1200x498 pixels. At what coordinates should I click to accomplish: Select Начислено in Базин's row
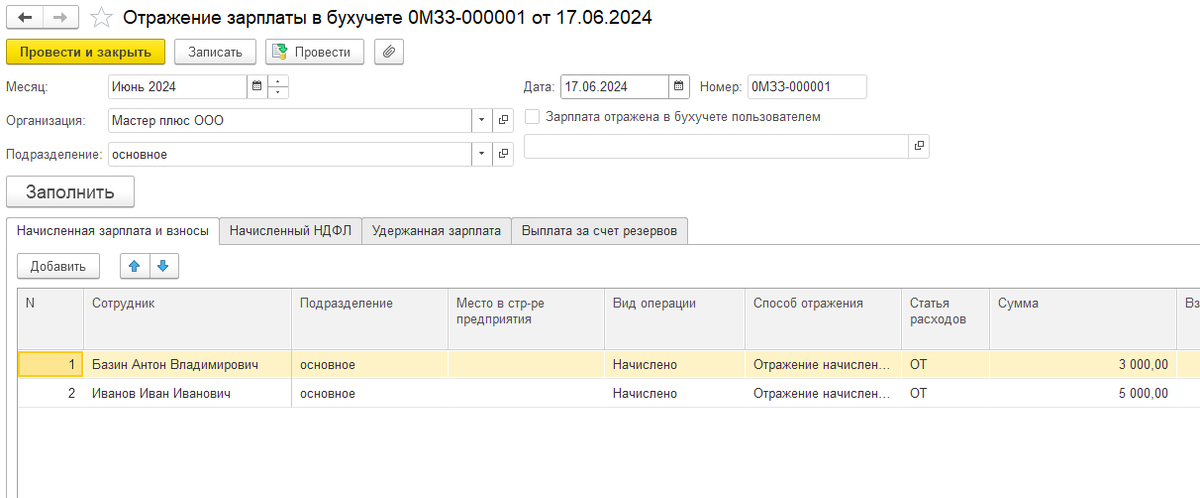pos(674,365)
